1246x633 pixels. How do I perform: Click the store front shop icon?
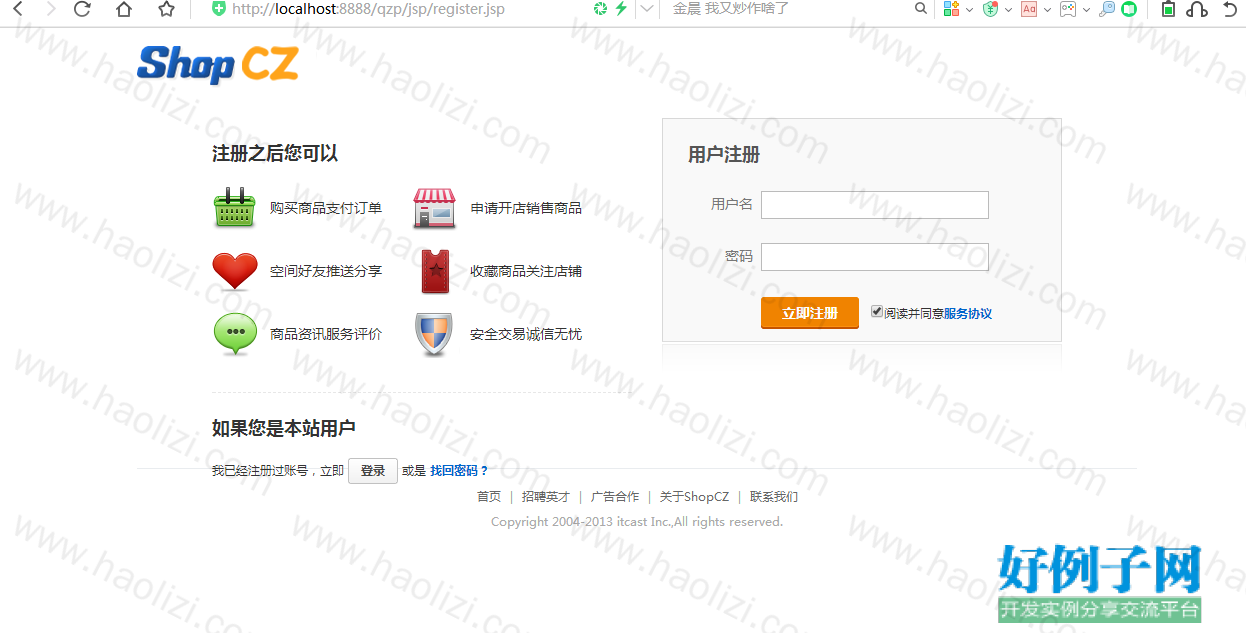pyautogui.click(x=435, y=208)
